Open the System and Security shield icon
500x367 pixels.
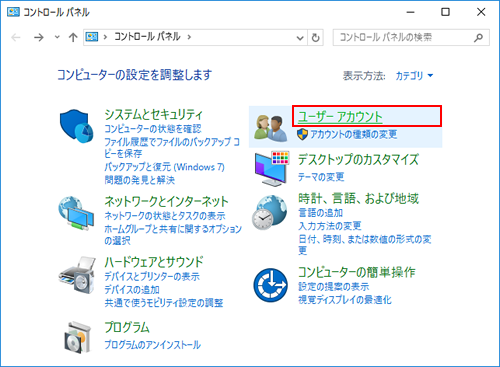[x=77, y=126]
